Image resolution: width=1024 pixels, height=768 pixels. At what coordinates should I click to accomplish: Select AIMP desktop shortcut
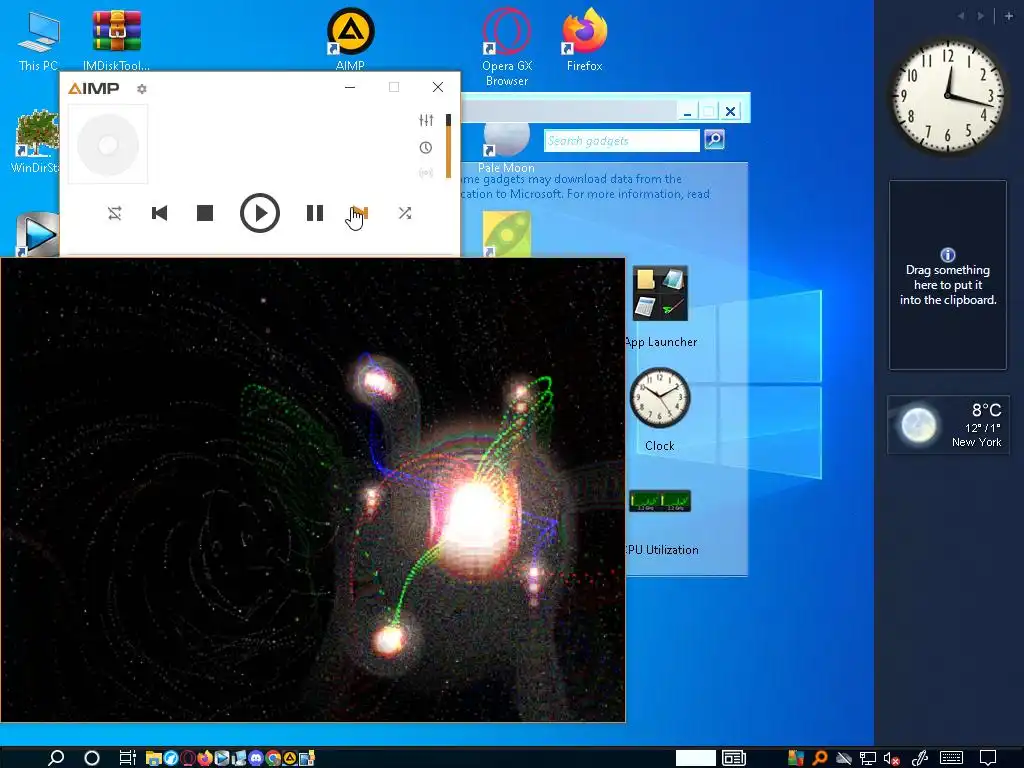point(350,39)
